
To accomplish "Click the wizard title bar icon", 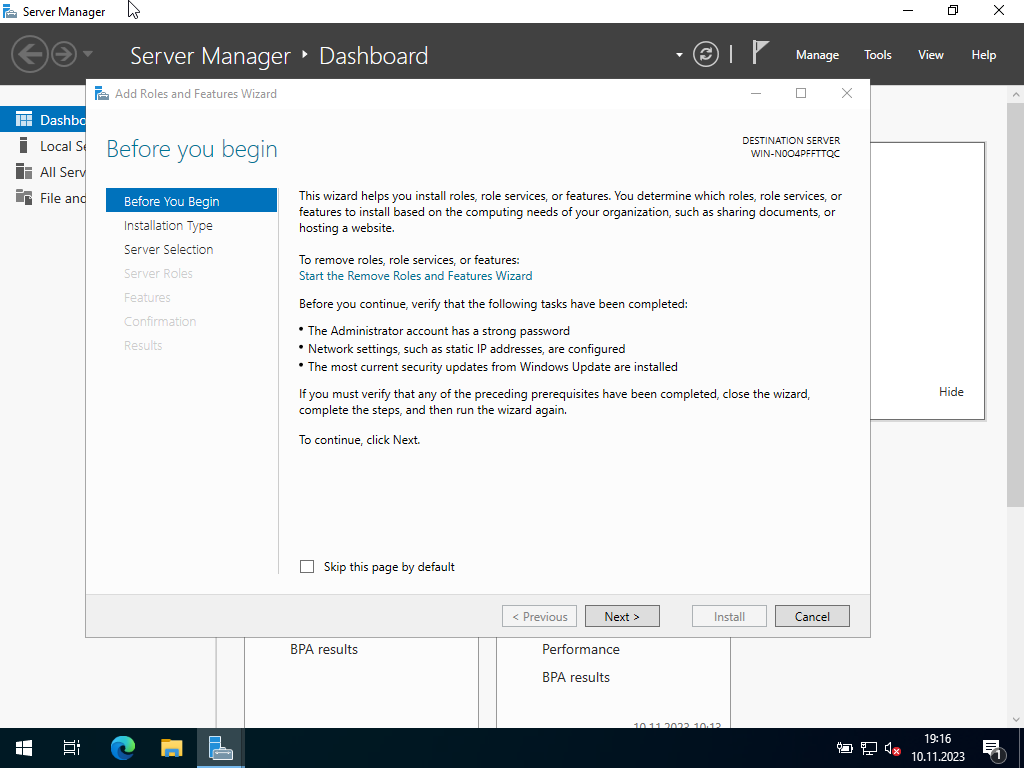I will [102, 93].
